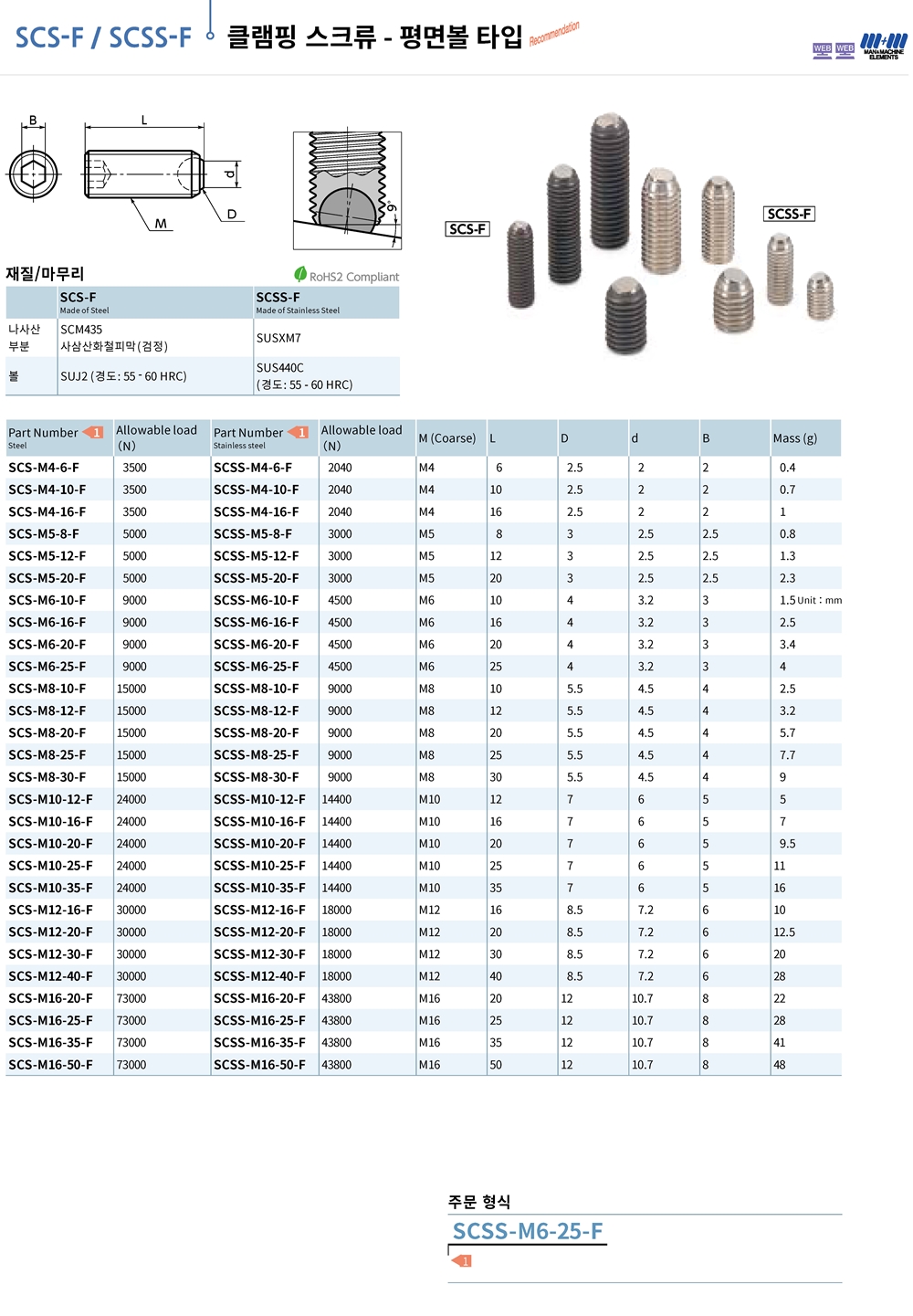Click the Stainless steel Part Number column header
This screenshot has width=913, height=1316.
[265, 438]
